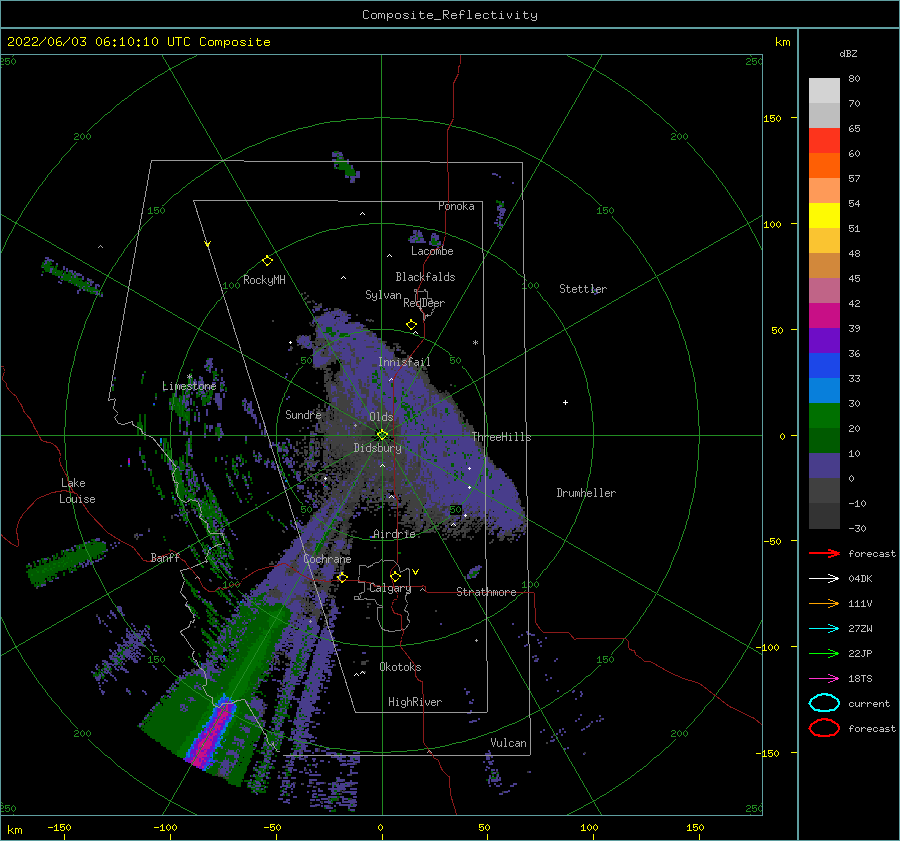This screenshot has width=900, height=841.
Task: Click the Blackfalds town label
Action: (425, 277)
